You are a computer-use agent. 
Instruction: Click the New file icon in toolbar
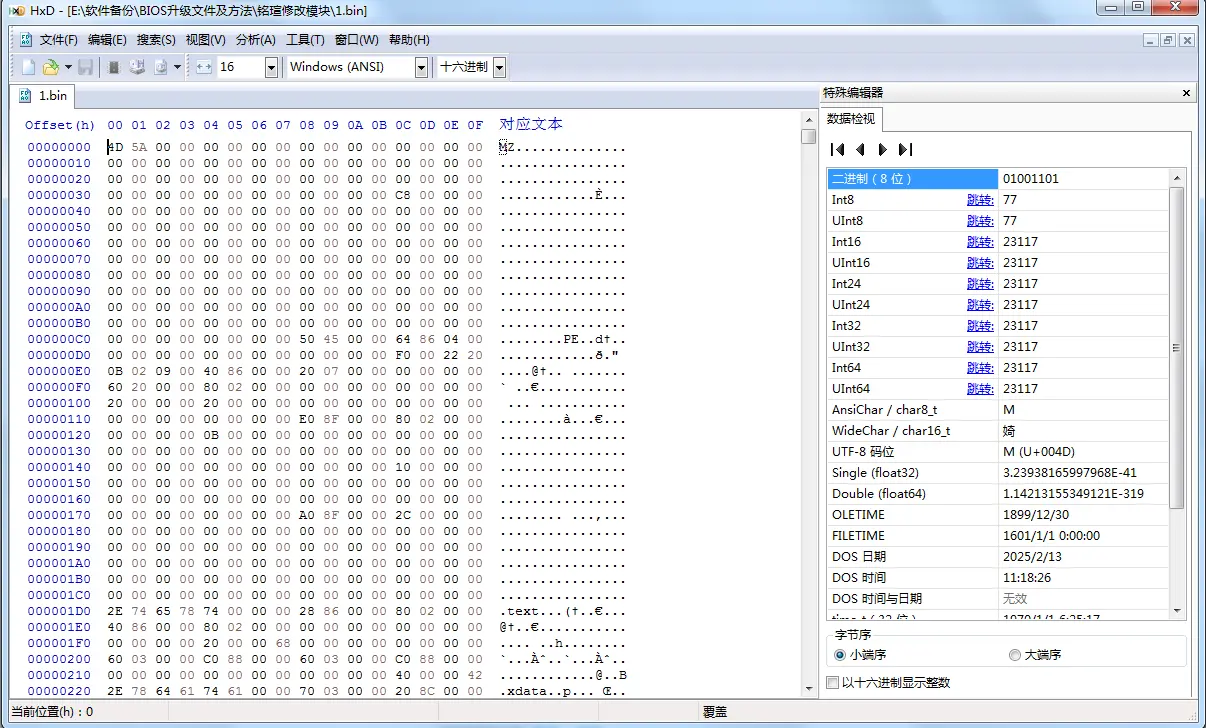point(29,67)
